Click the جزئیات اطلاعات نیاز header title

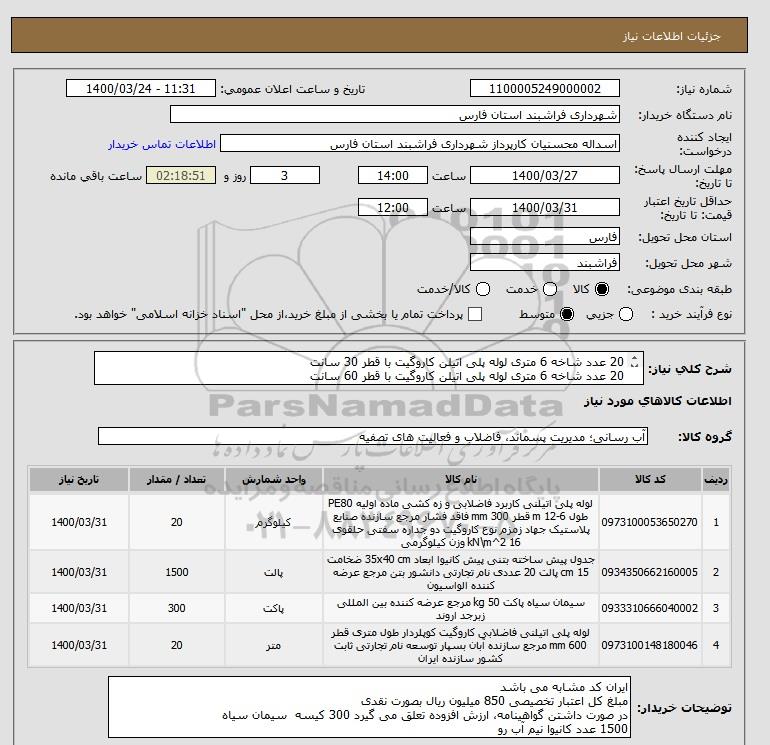tap(671, 36)
